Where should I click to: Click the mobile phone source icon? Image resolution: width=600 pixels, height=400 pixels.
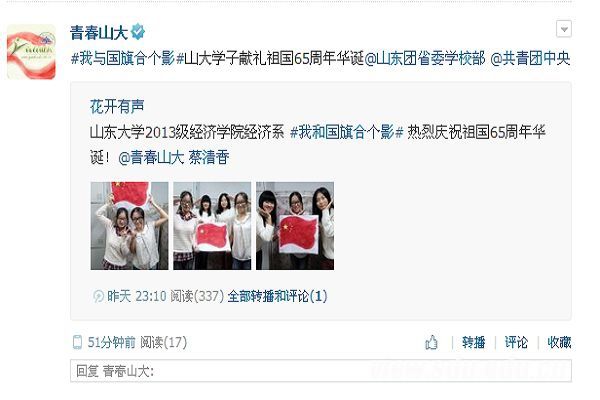77,342
